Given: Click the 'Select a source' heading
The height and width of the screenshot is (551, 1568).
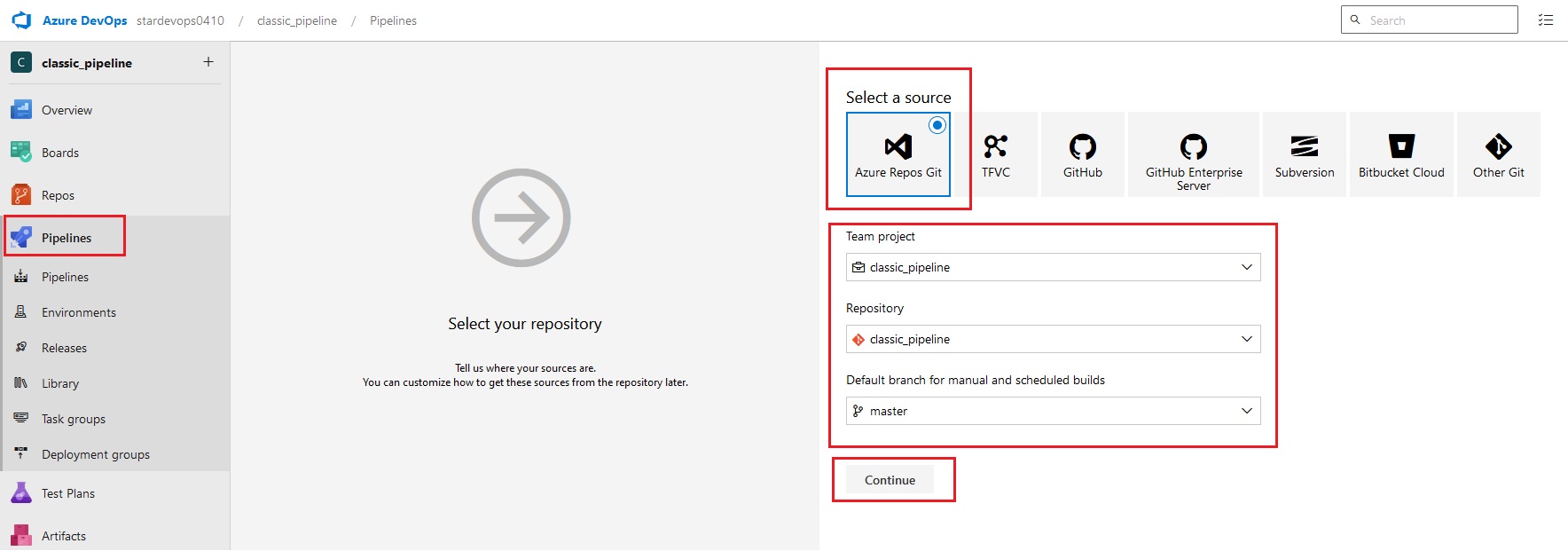Looking at the screenshot, I should coord(898,98).
